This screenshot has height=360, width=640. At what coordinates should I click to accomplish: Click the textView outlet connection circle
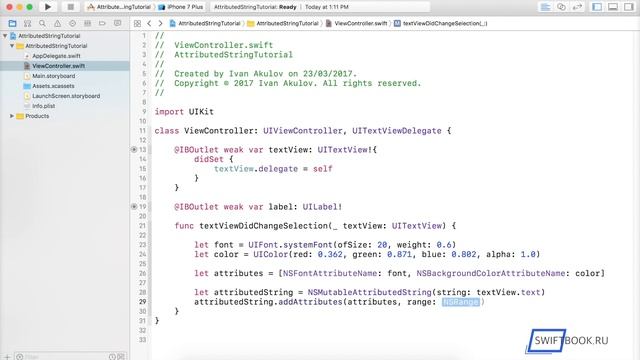pos(133,149)
